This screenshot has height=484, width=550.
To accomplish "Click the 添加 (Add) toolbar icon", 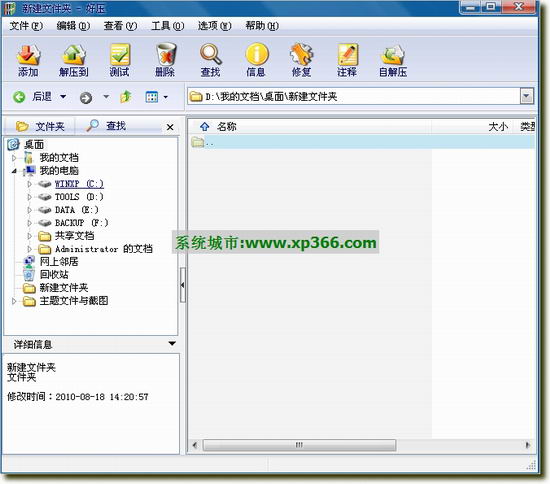I will point(28,60).
